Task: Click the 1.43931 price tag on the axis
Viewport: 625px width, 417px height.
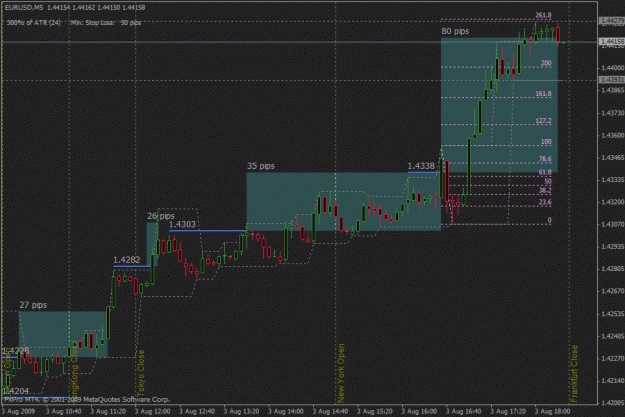Action: pyautogui.click(x=612, y=80)
